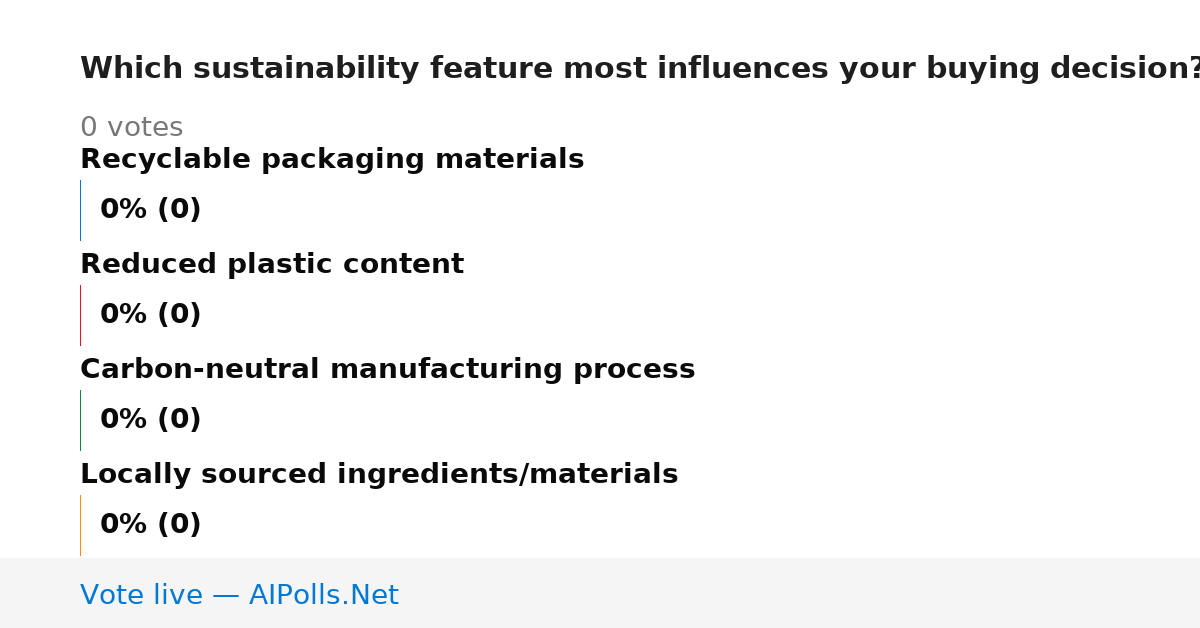
Task: Click the green bar under Carbon-neutral manufacturing
Action: [80, 420]
